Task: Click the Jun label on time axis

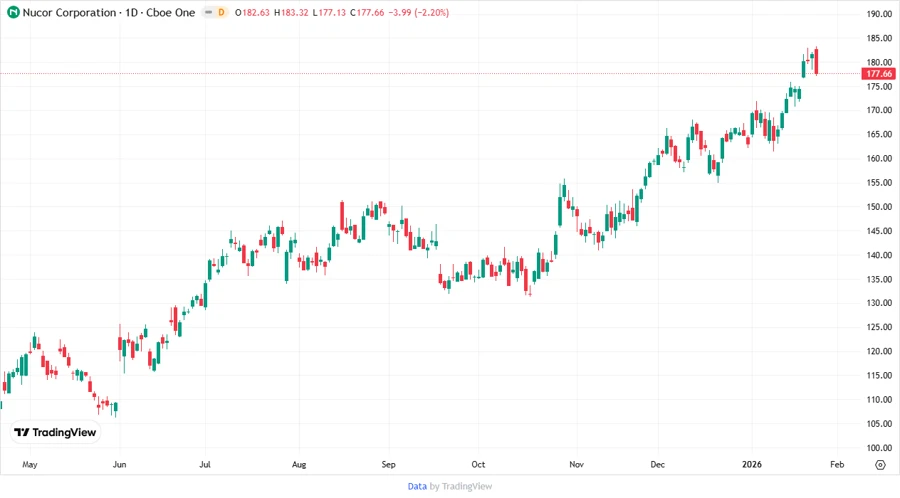Action: point(119,465)
